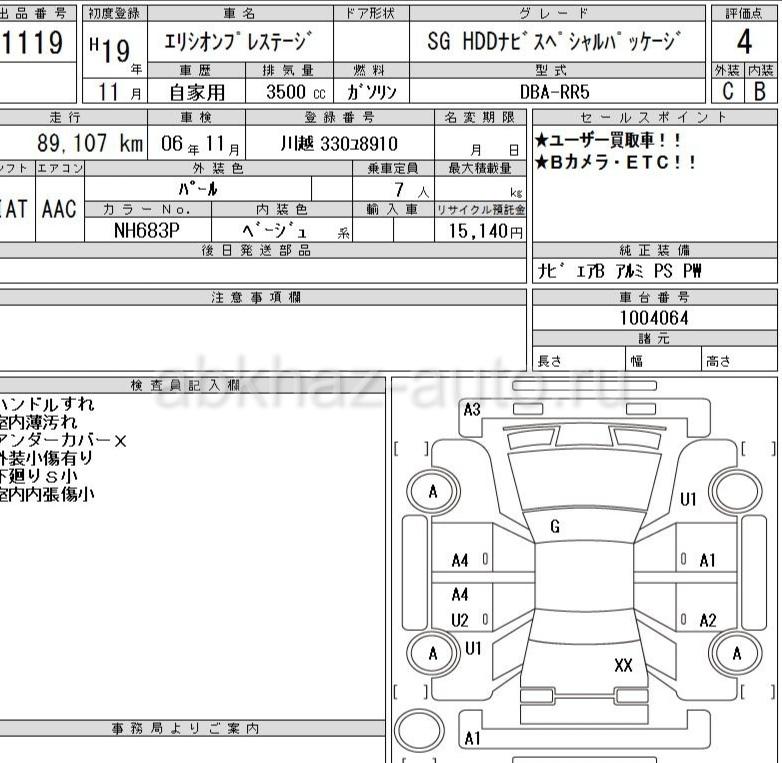Select the XX mark near the rear window

(623, 665)
